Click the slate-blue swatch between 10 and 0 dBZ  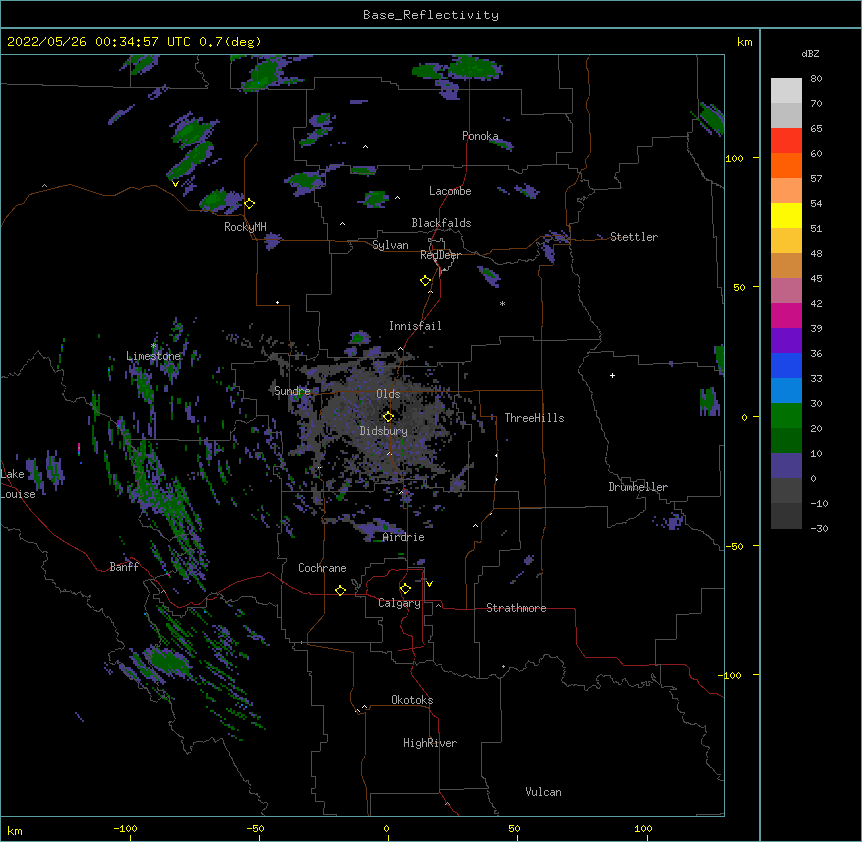pos(786,466)
